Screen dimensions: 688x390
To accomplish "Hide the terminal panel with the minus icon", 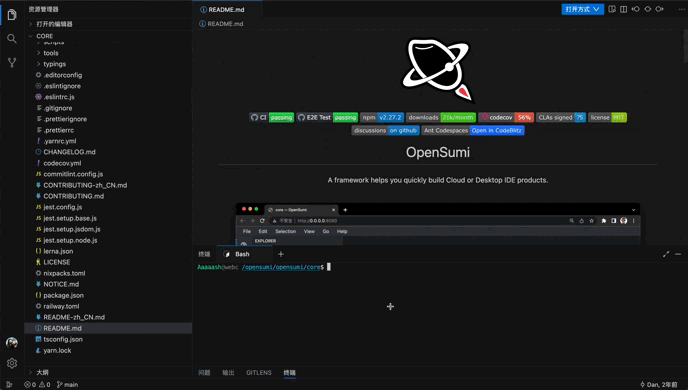I will [x=678, y=254].
